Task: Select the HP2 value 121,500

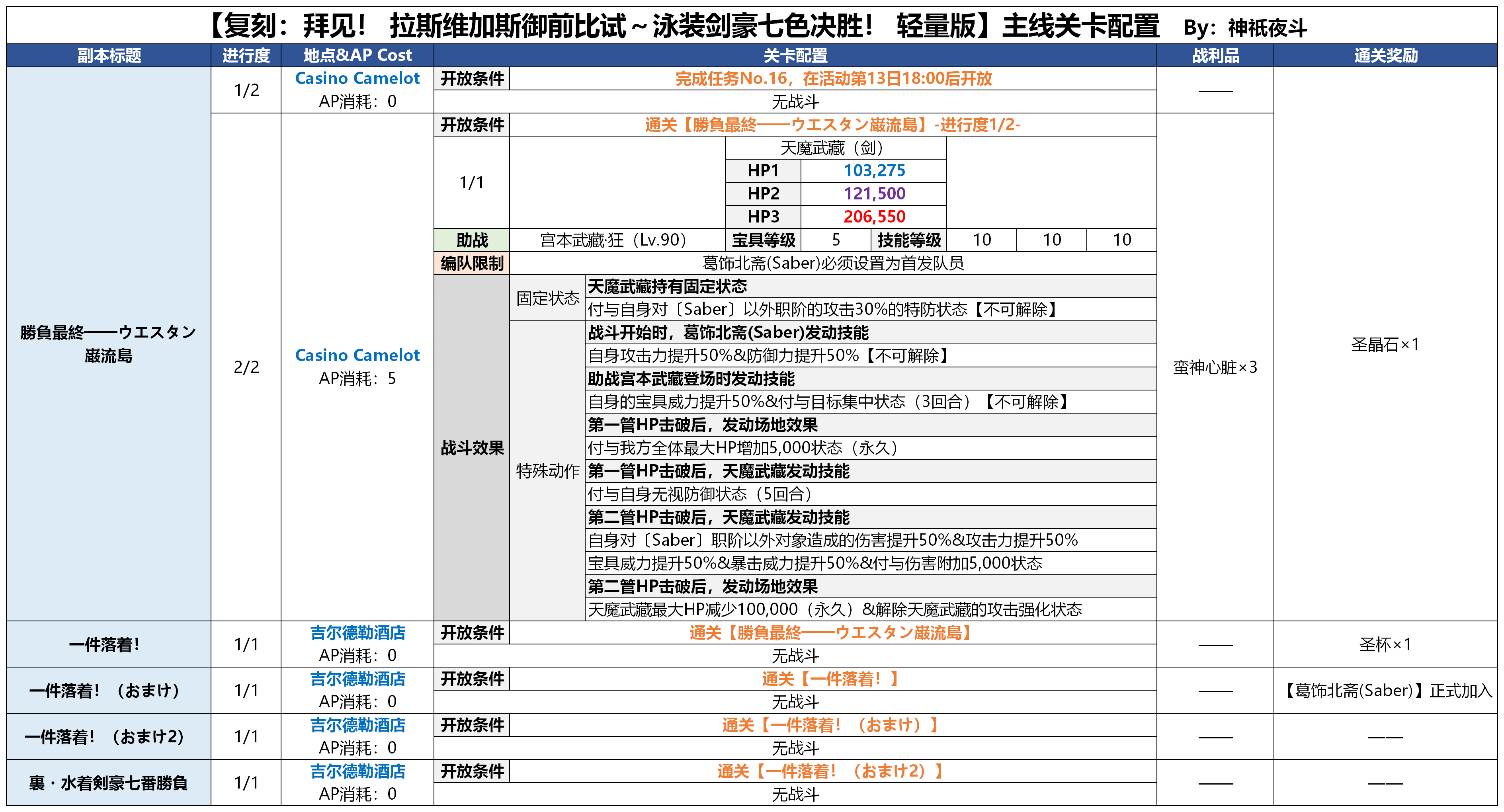Action: point(874,194)
